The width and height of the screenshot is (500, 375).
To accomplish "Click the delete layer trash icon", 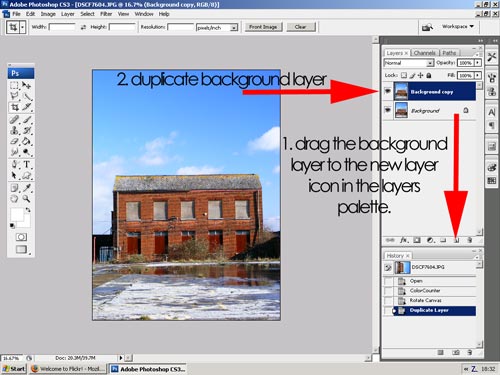I will pos(469,240).
